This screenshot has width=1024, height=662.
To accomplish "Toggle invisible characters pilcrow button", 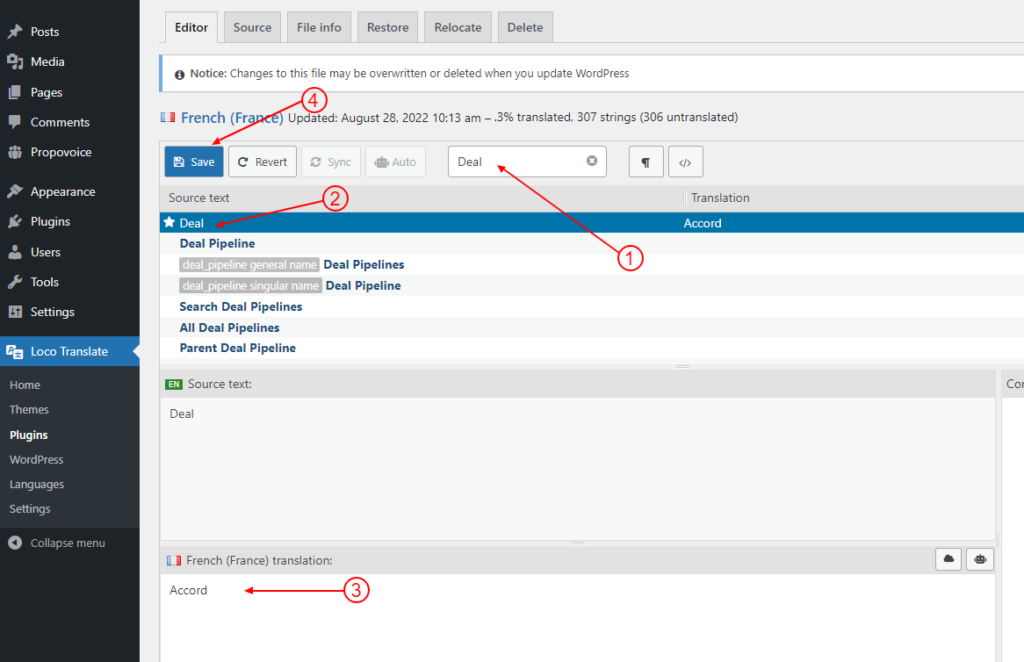I will pos(646,162).
